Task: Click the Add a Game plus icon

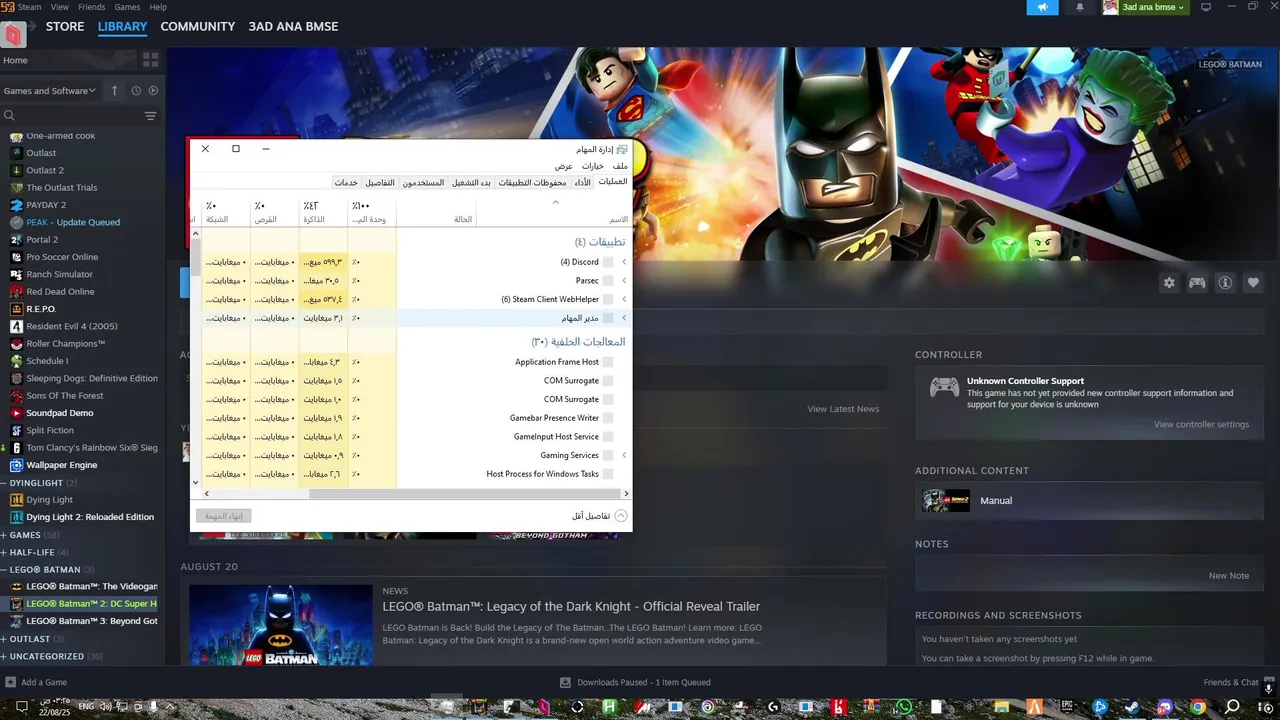Action: click(10, 682)
